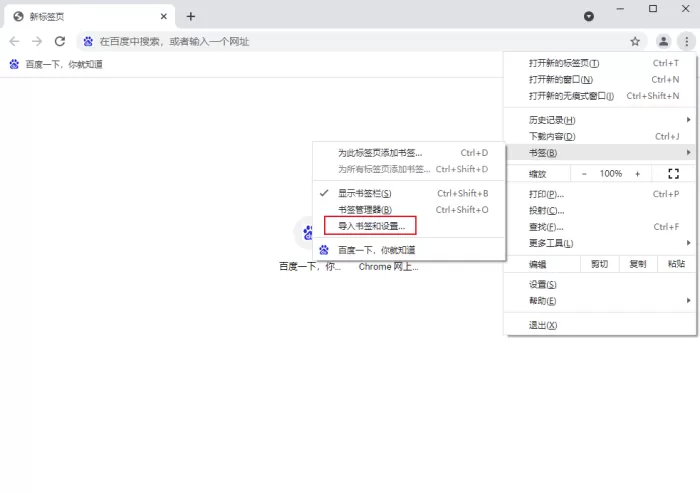Increase zoom with the plus button

[638, 174]
